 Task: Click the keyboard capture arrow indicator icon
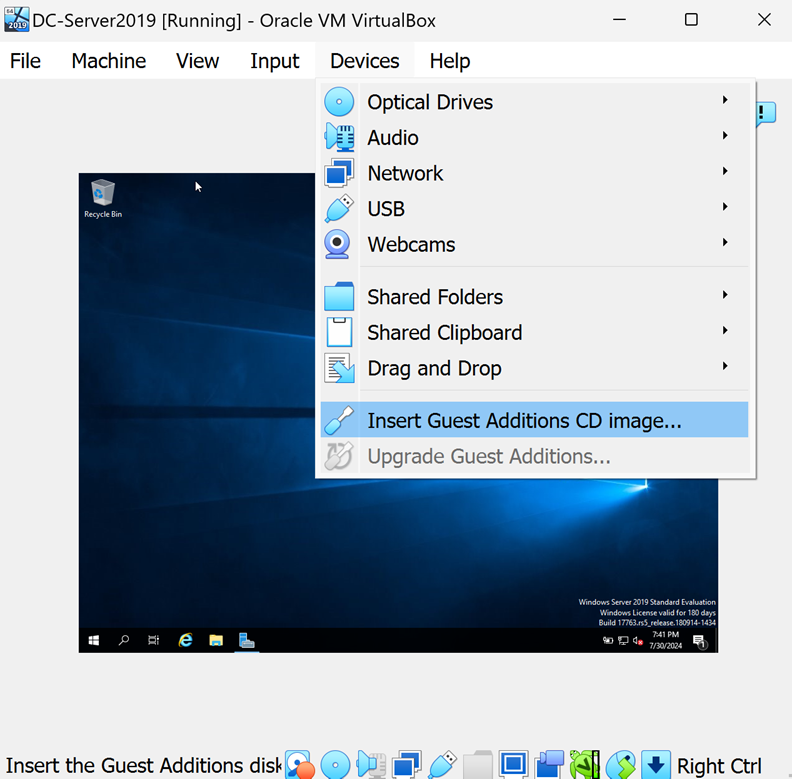coord(655,766)
